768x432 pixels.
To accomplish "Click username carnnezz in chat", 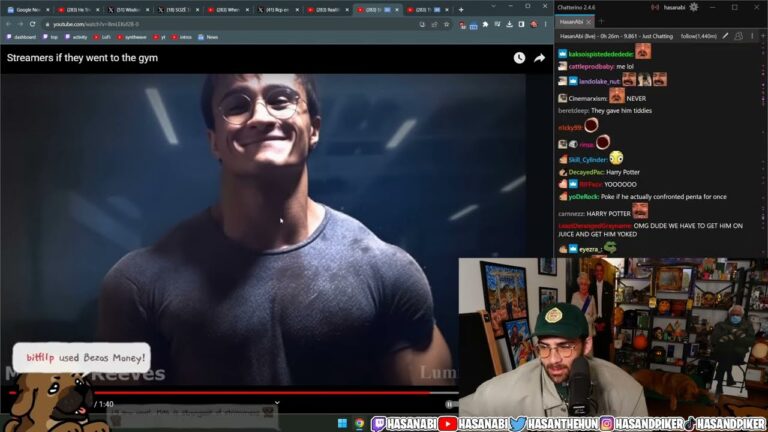I will tap(571, 214).
